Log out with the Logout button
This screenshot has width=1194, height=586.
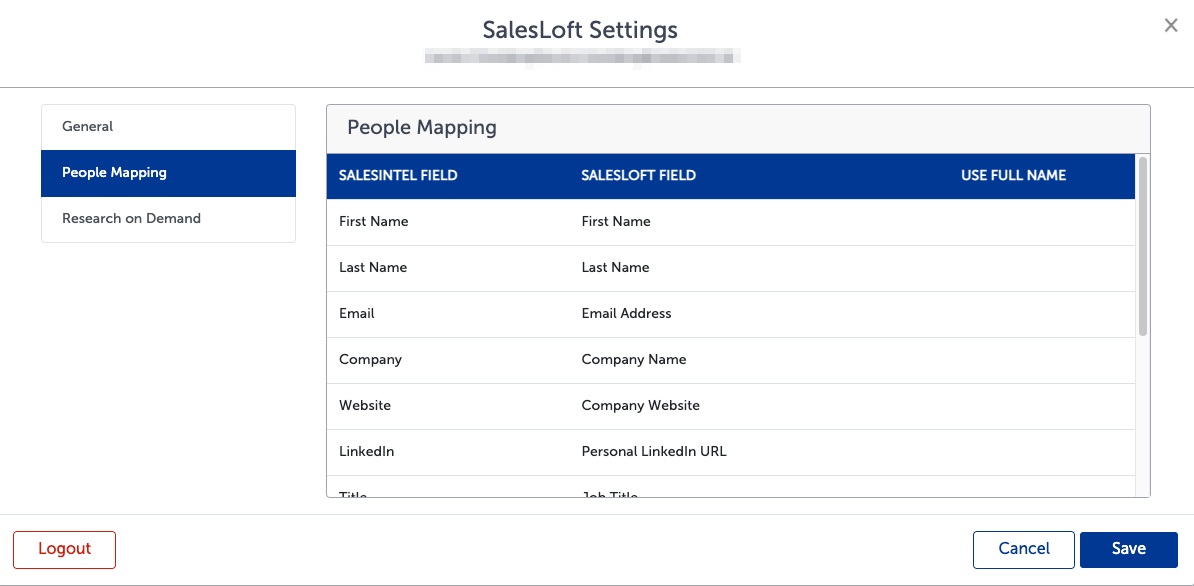tap(65, 549)
